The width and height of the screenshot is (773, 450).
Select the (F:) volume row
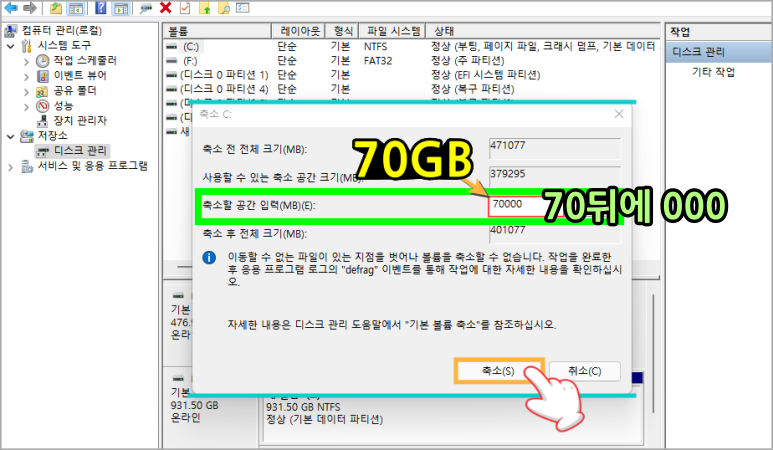point(412,61)
